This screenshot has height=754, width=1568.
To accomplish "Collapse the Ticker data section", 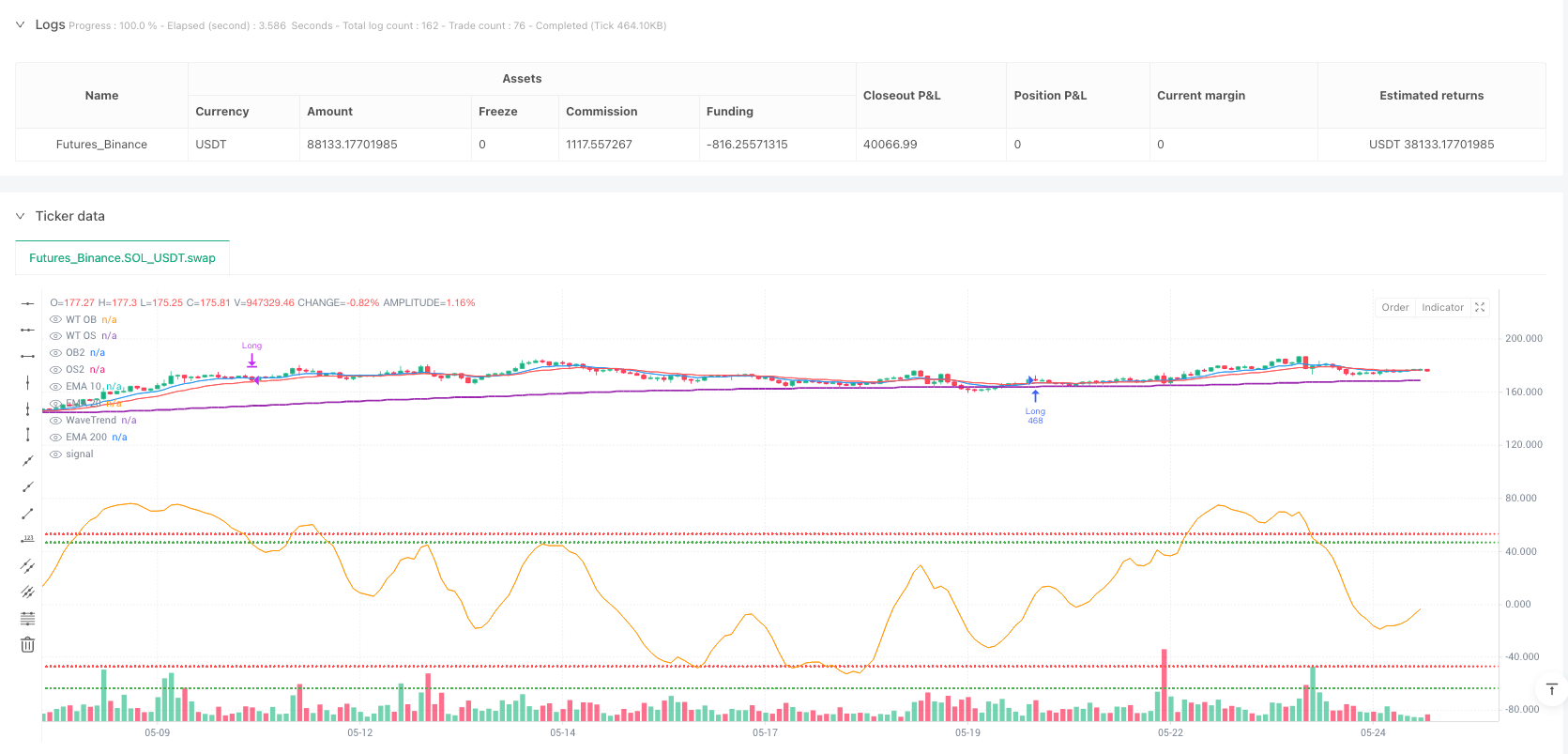I will pos(20,216).
